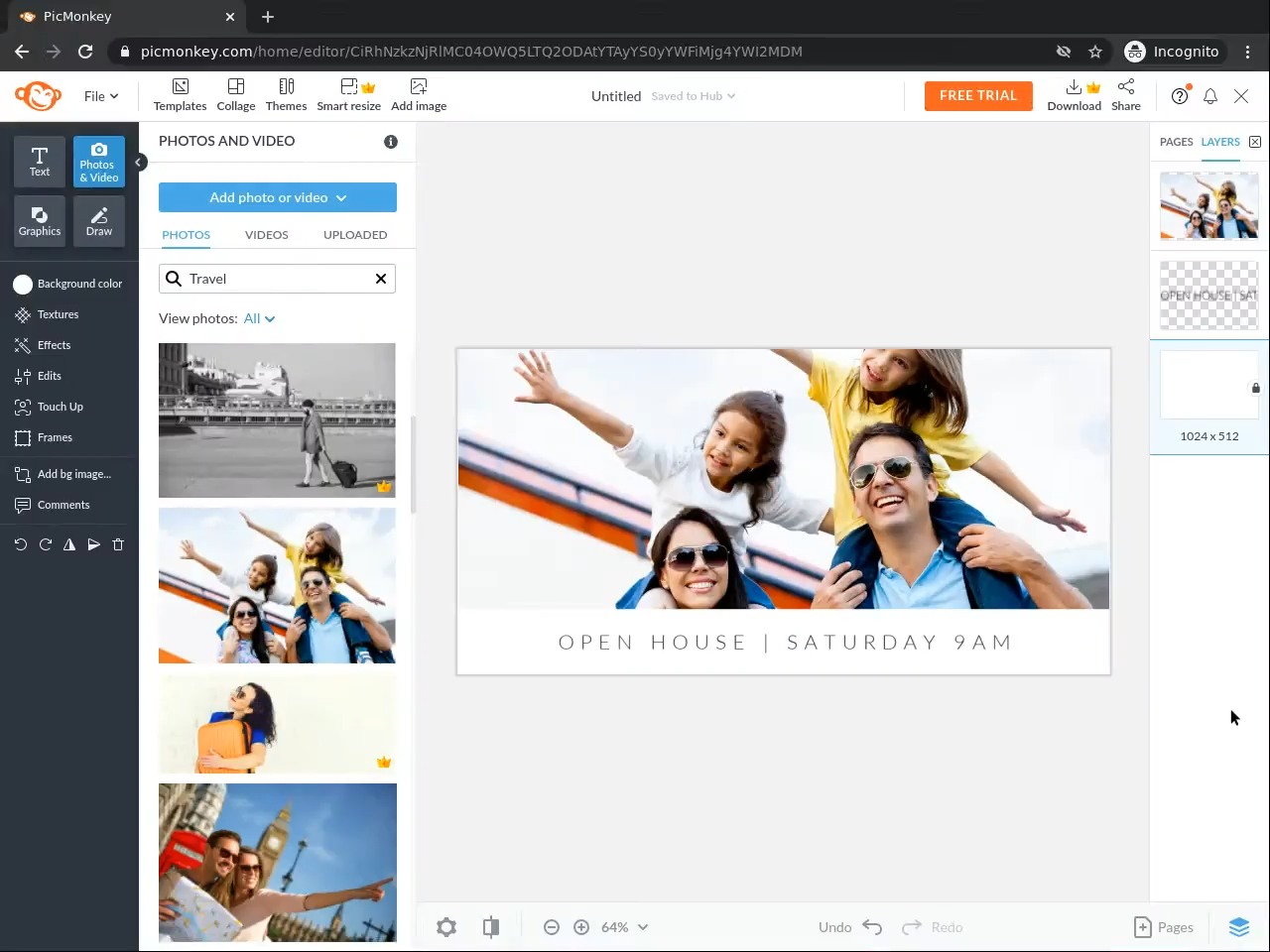Open the Background color swatch
This screenshot has width=1270, height=952.
(23, 285)
